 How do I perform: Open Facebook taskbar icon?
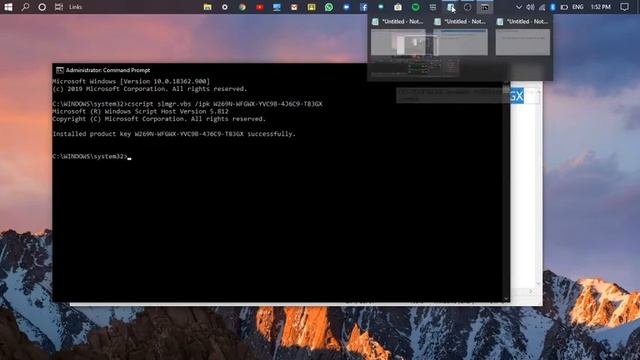pyautogui.click(x=363, y=7)
